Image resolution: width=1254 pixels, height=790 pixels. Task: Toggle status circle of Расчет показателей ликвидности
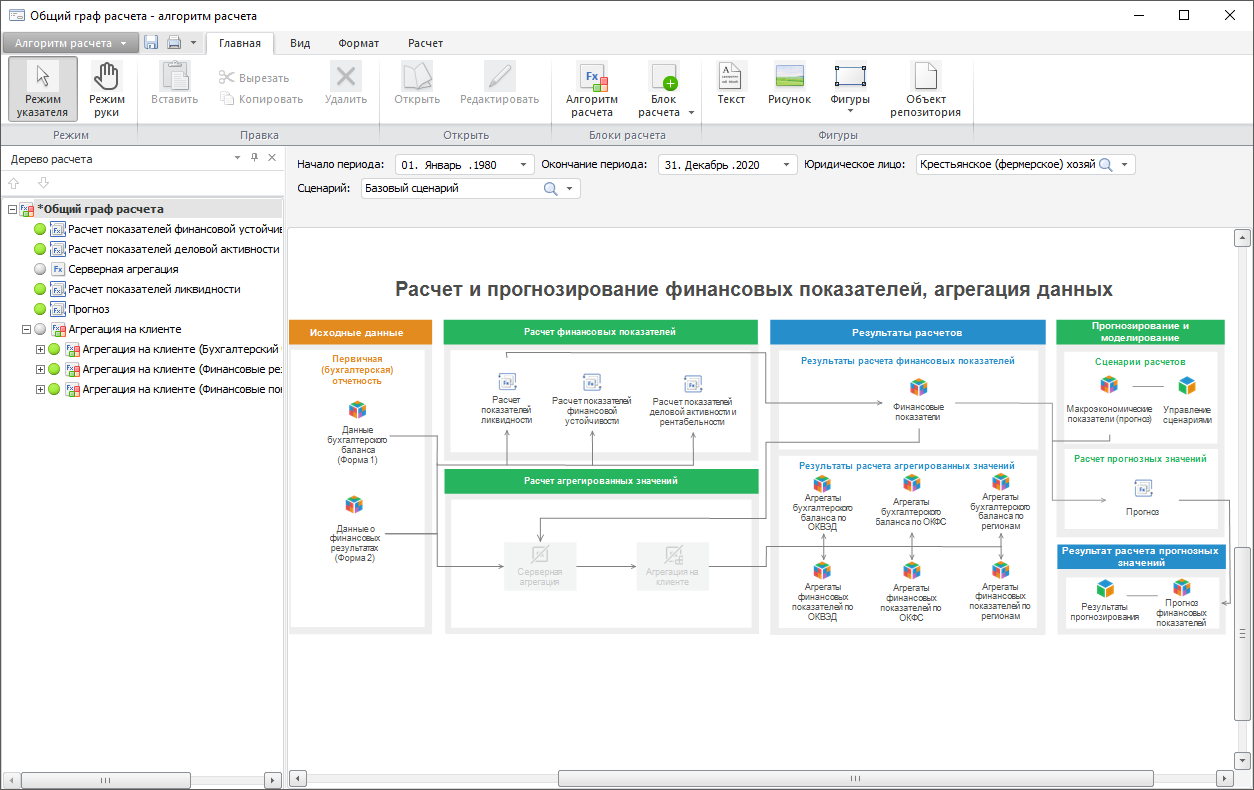pyautogui.click(x=41, y=289)
